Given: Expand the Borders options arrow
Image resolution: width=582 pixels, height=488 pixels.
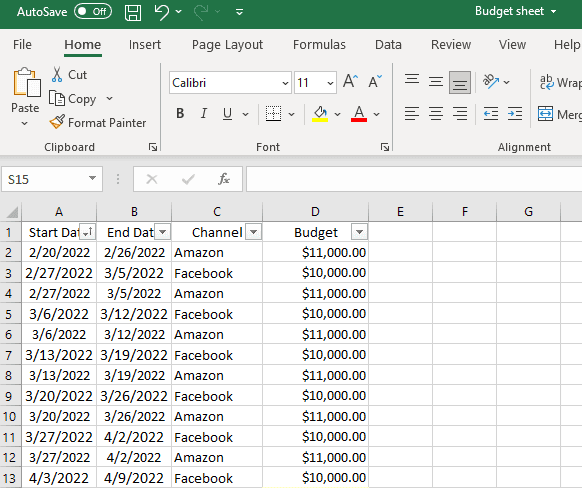Looking at the screenshot, I should (291, 114).
